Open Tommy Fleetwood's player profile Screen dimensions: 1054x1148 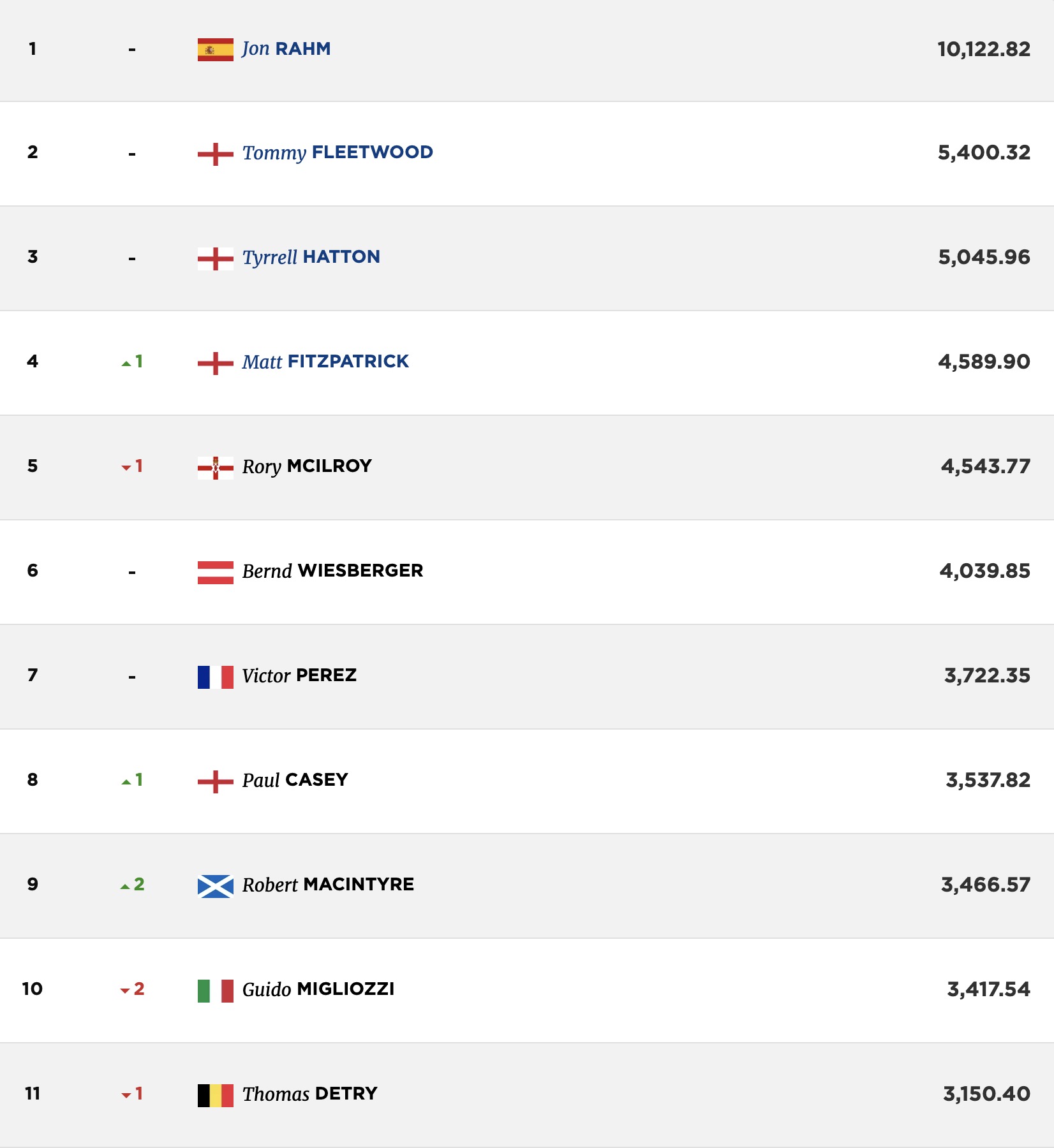tap(338, 153)
